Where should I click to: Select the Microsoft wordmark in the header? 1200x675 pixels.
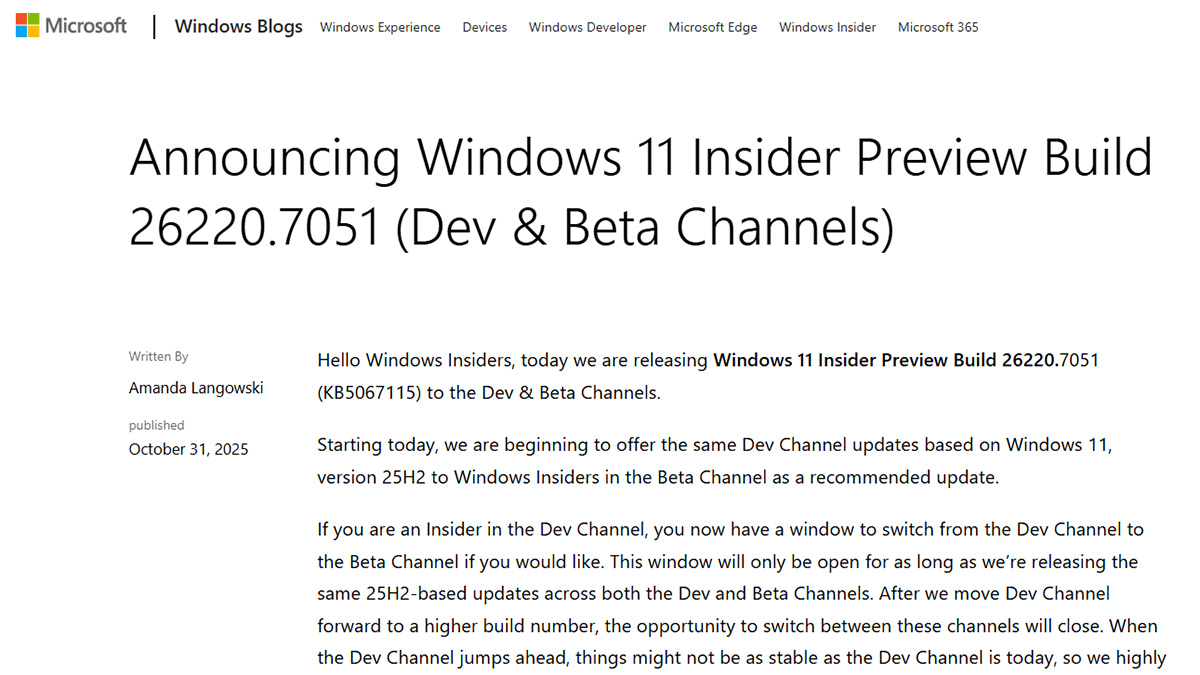click(84, 25)
